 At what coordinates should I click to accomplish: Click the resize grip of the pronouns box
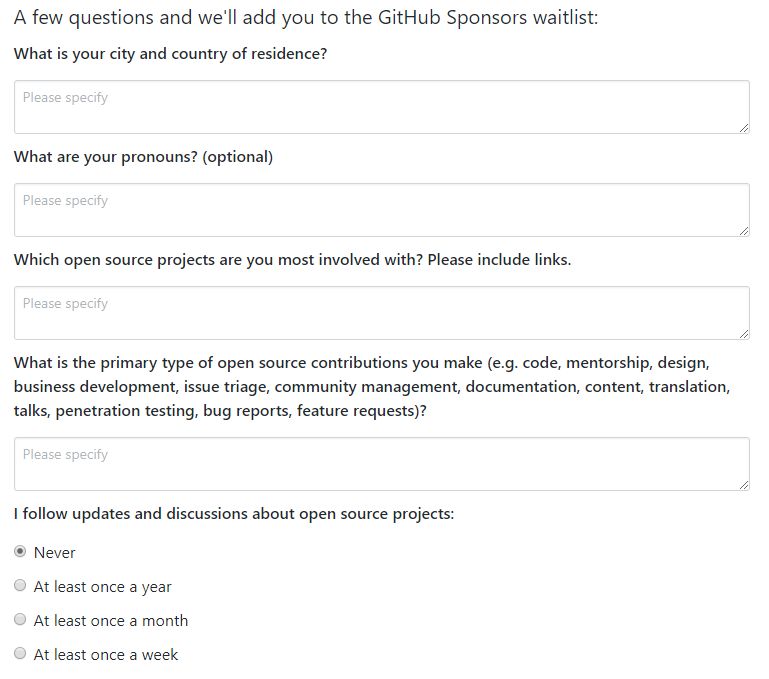pyautogui.click(x=744, y=231)
